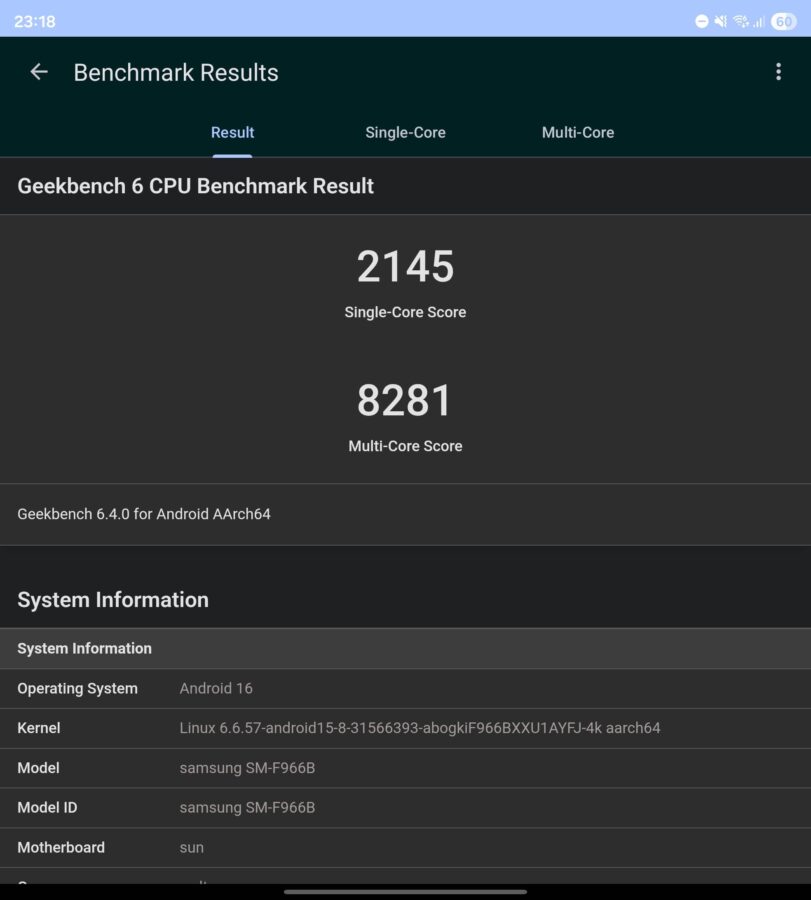The image size is (811, 900).
Task: Select the Model ID row
Action: [405, 808]
